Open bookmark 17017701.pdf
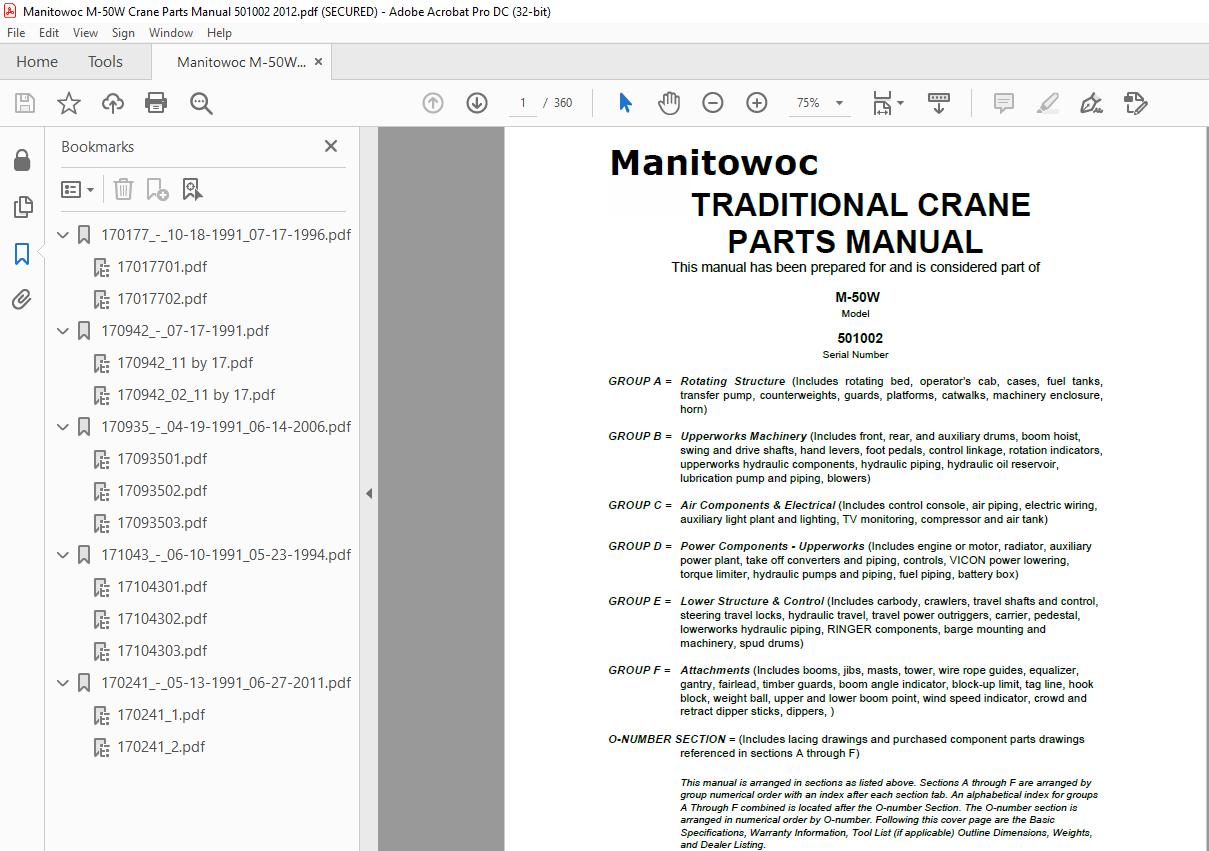 162,267
